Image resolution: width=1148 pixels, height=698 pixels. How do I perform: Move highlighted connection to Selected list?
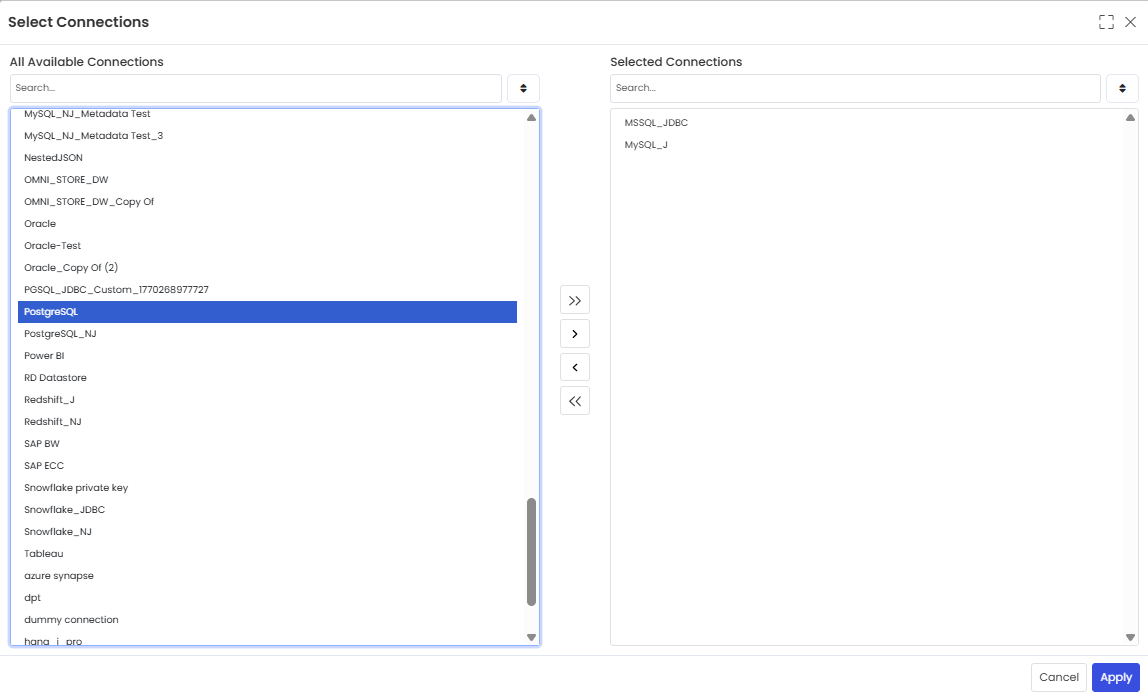point(575,334)
